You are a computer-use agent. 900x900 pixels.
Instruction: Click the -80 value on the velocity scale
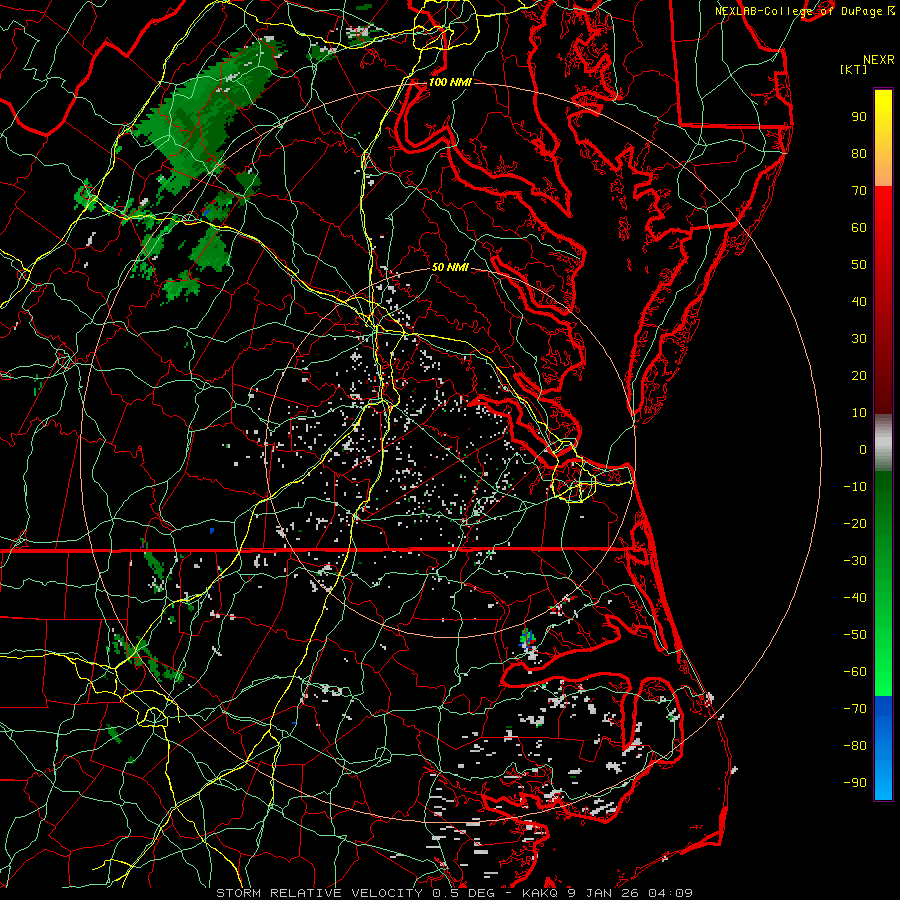[x=855, y=746]
